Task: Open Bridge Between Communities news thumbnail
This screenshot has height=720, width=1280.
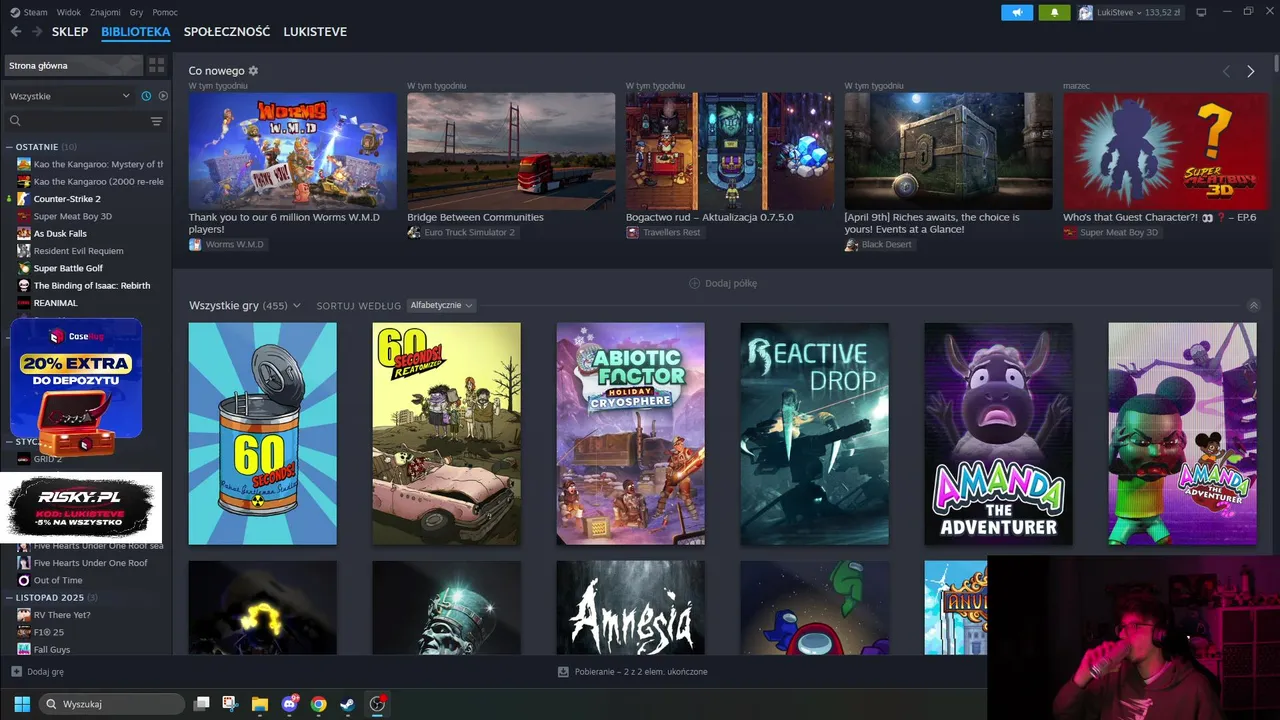Action: point(511,151)
